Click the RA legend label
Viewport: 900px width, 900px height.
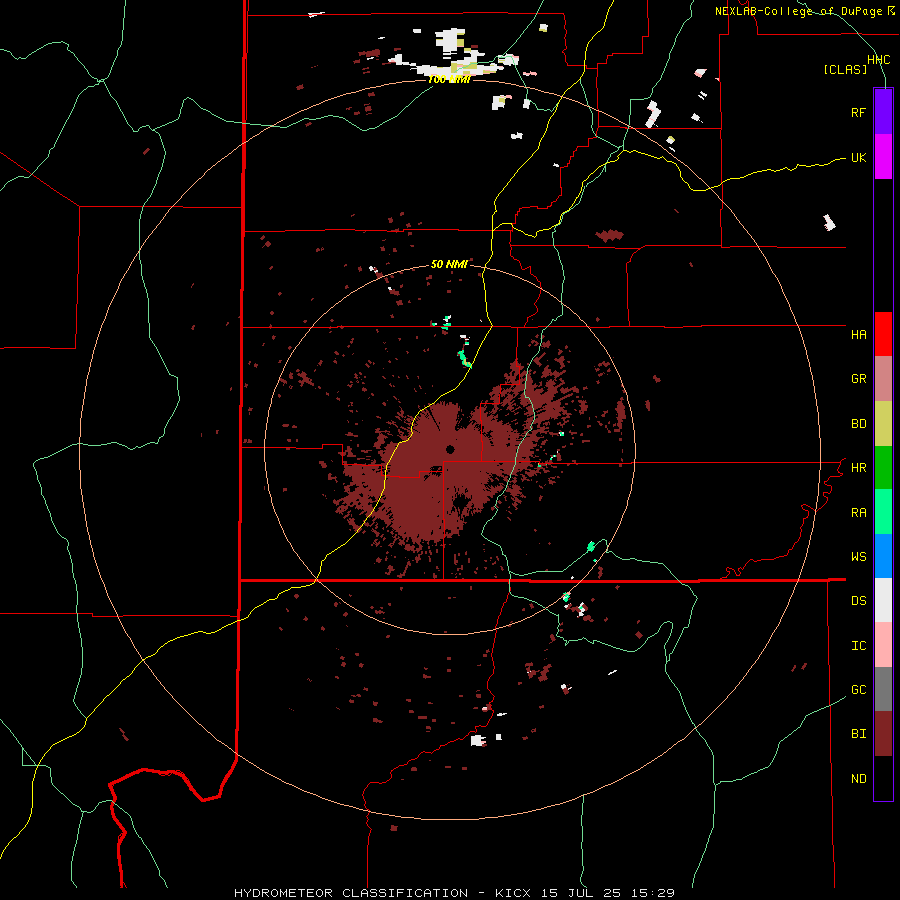tap(858, 513)
